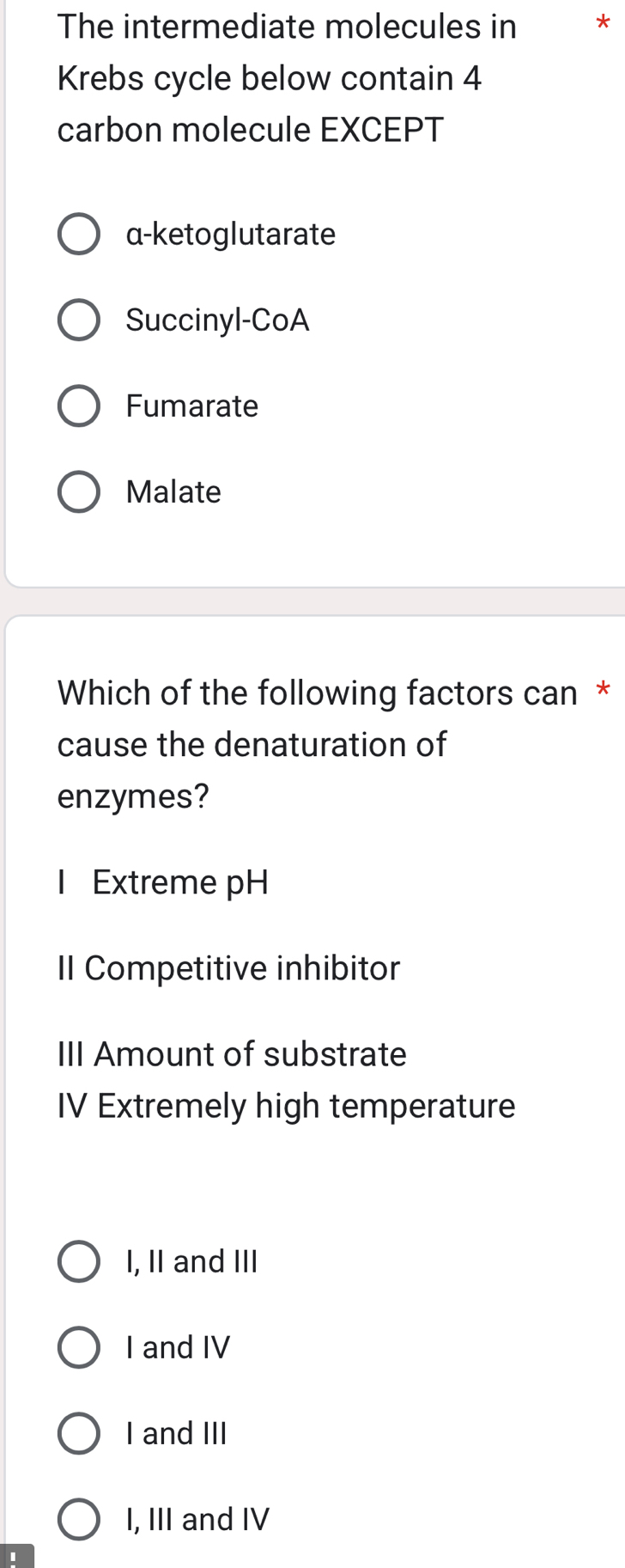Choose the 'I and IV' answer
This screenshot has width=625, height=1568.
78,1348
